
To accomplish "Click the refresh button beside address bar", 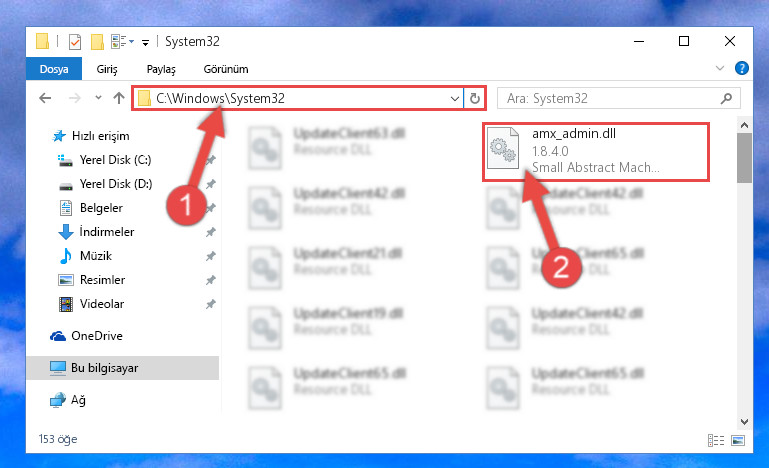I will point(474,98).
